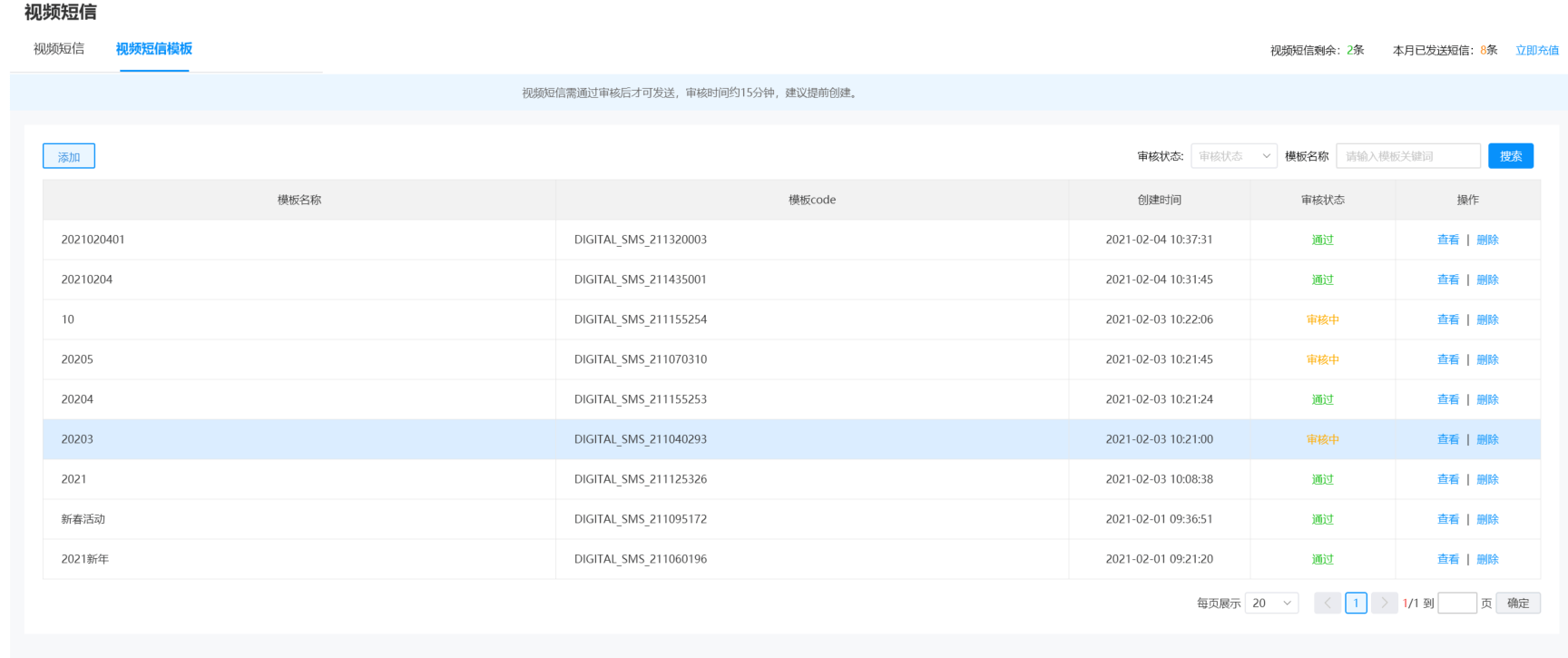The width and height of the screenshot is (1568, 658).
Task: Click the audit notice banner text
Action: (691, 93)
